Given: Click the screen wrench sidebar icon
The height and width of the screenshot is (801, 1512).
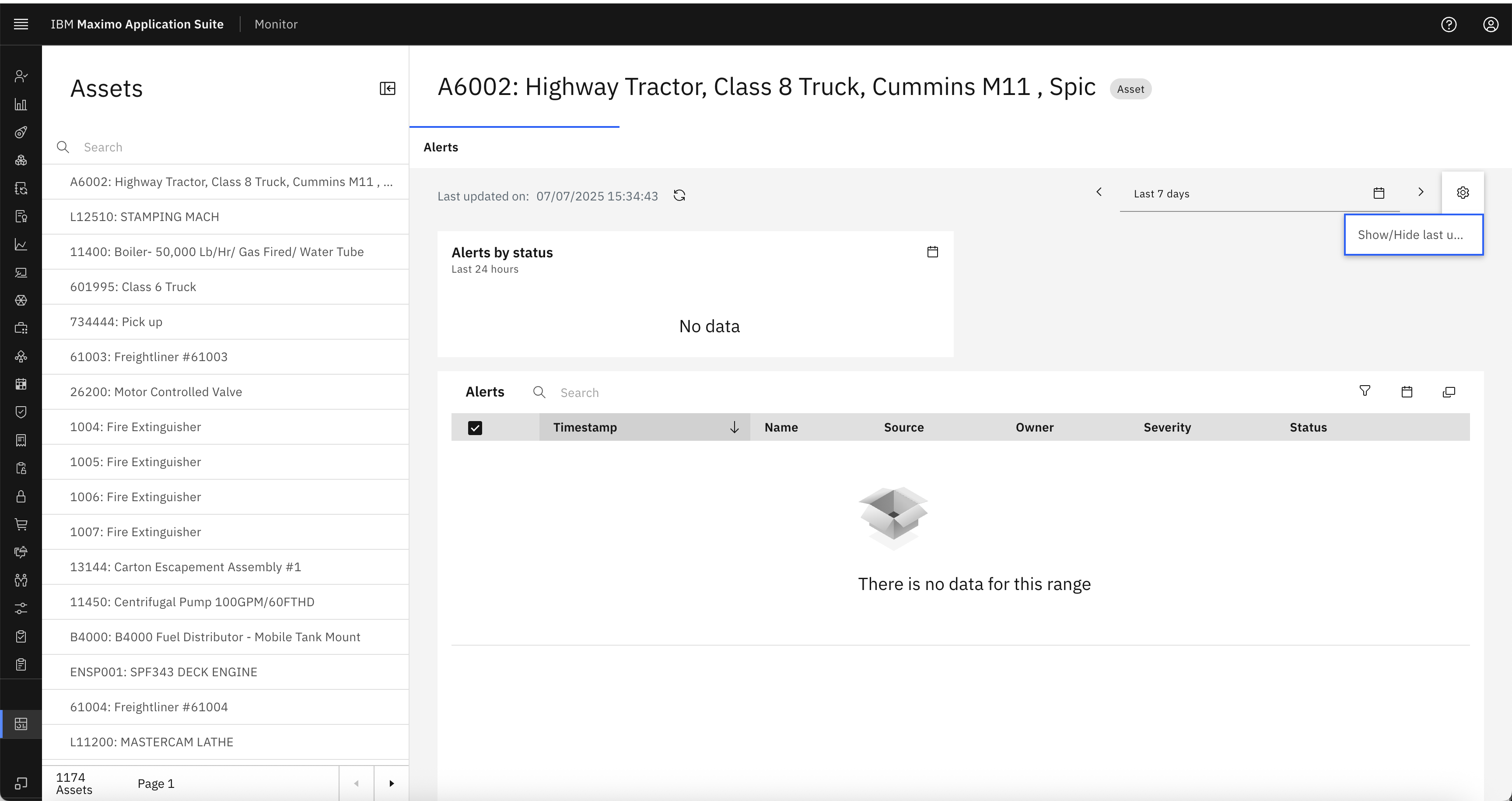Looking at the screenshot, I should coord(21,273).
